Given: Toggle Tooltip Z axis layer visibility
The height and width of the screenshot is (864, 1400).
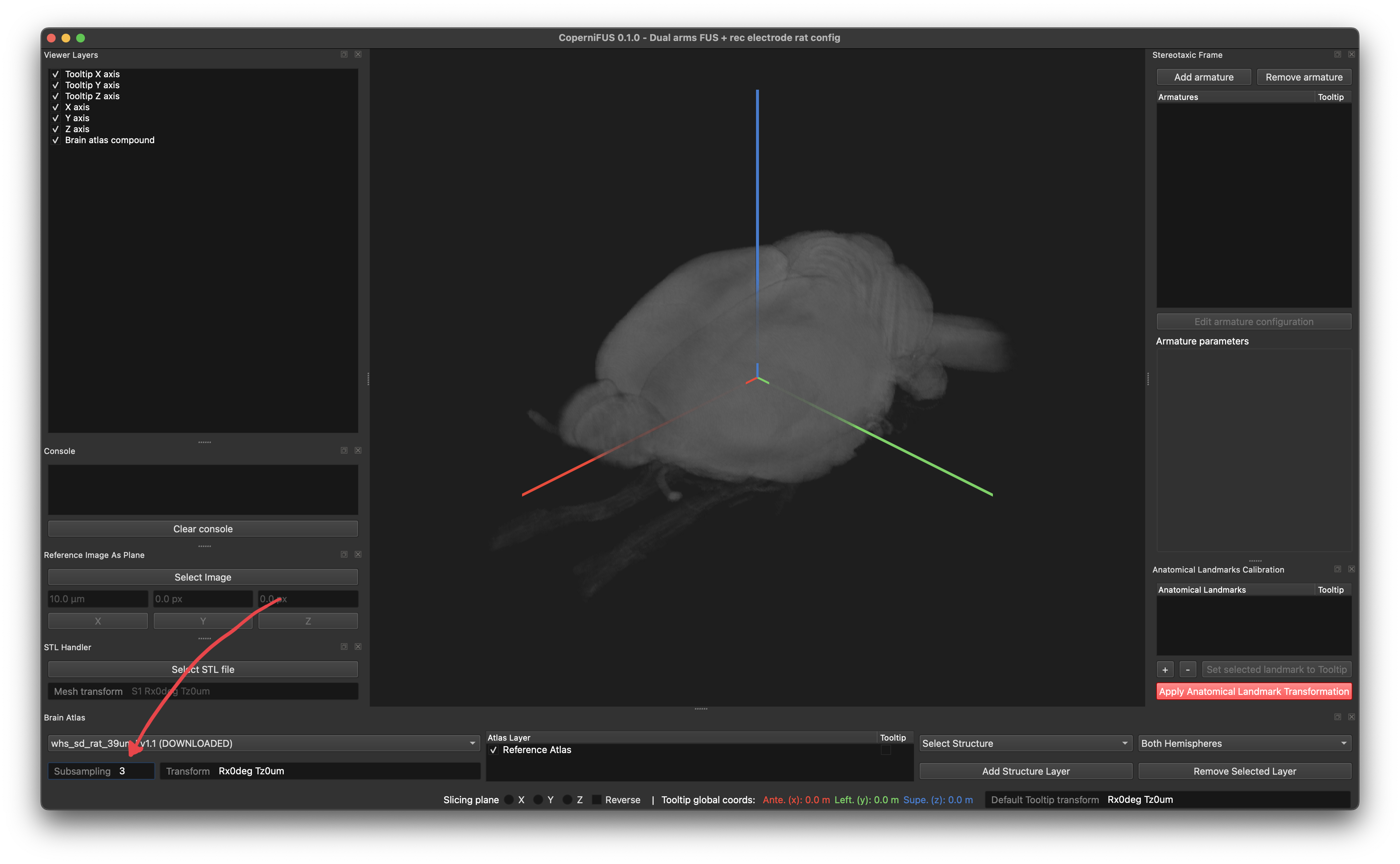Looking at the screenshot, I should [55, 96].
